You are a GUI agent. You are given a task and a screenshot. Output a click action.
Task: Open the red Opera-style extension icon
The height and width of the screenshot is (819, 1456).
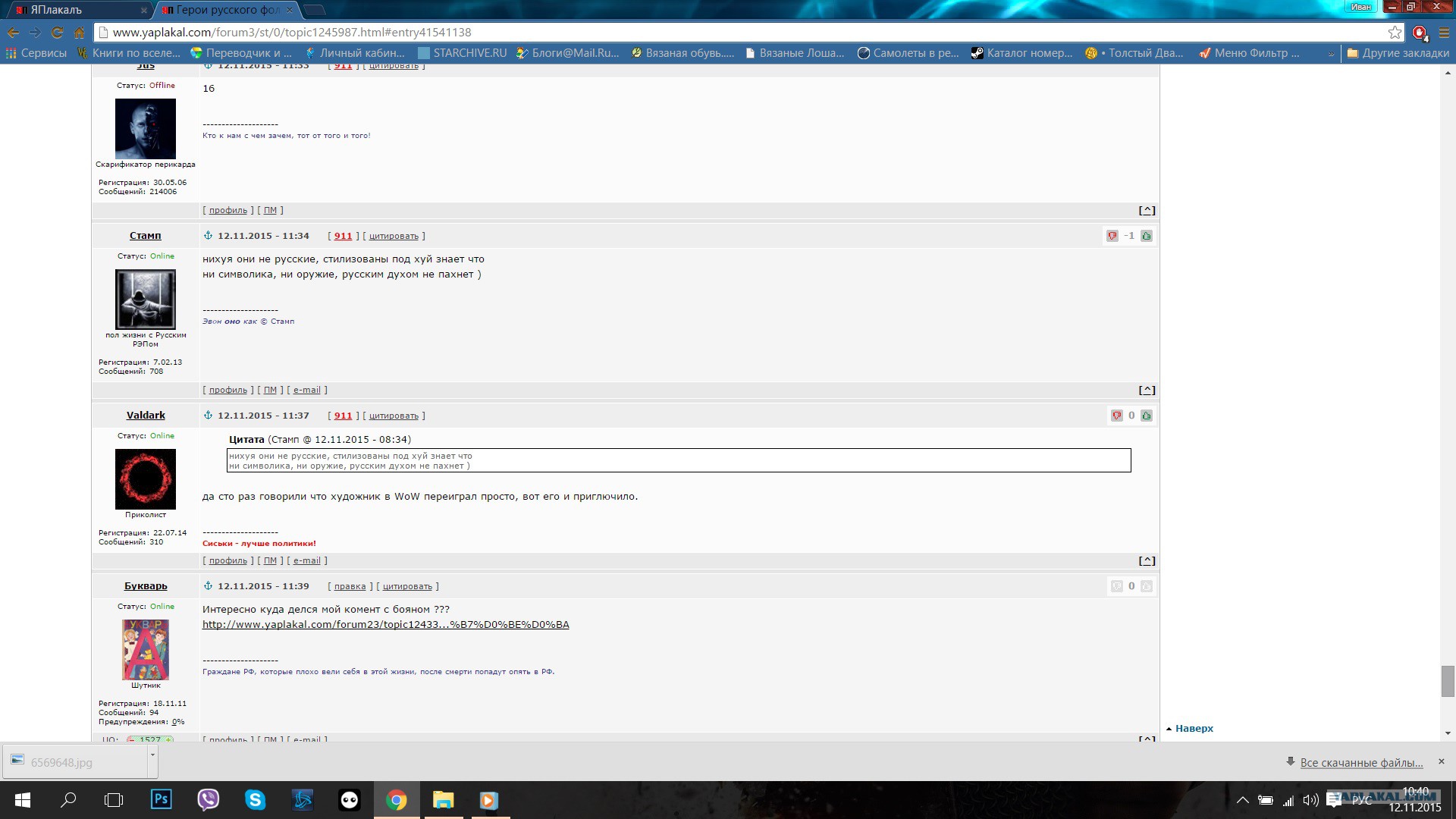pos(1420,33)
